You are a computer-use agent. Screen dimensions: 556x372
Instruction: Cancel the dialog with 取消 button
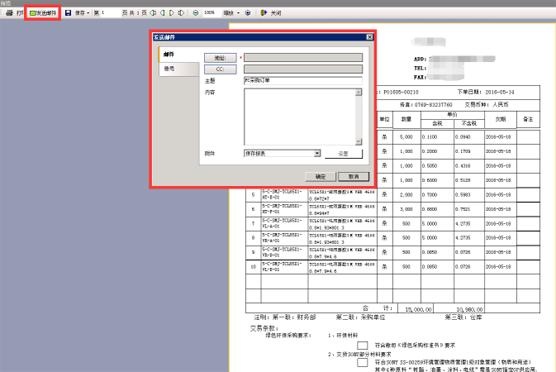coord(354,176)
